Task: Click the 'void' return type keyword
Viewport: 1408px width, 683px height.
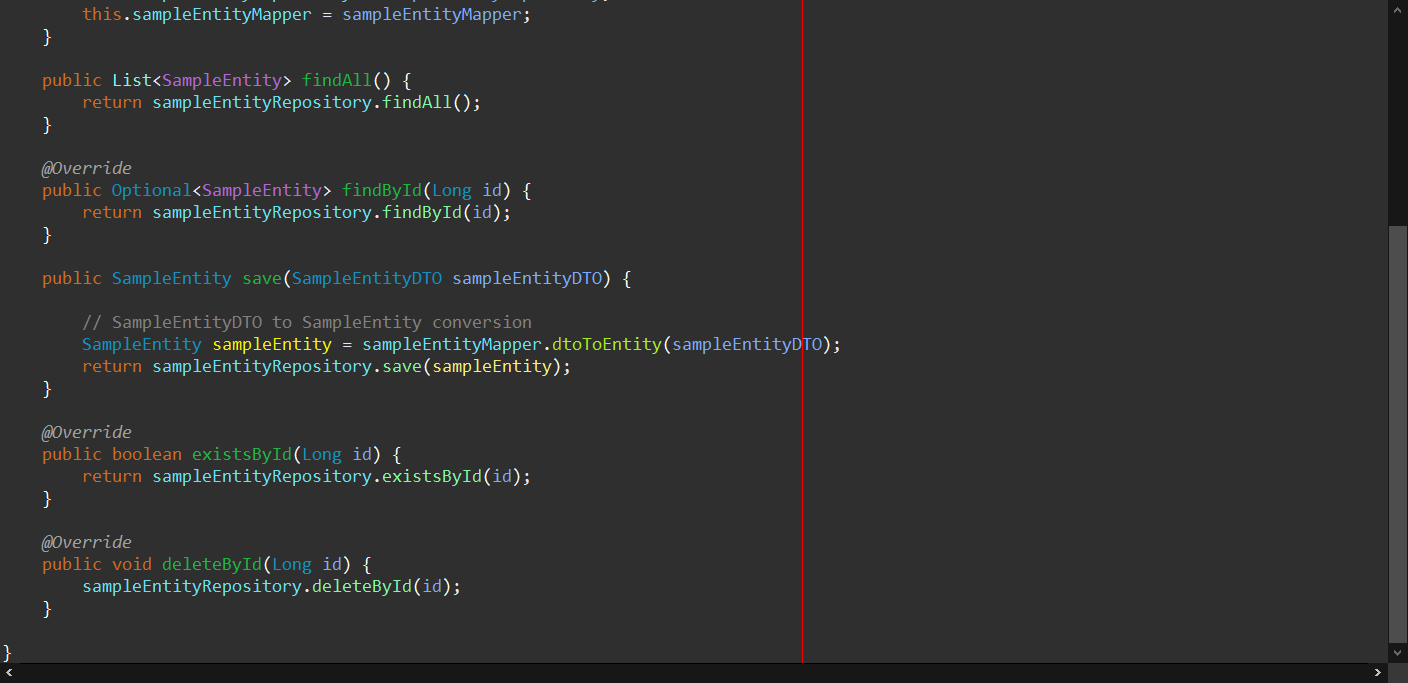Action: coord(132,564)
